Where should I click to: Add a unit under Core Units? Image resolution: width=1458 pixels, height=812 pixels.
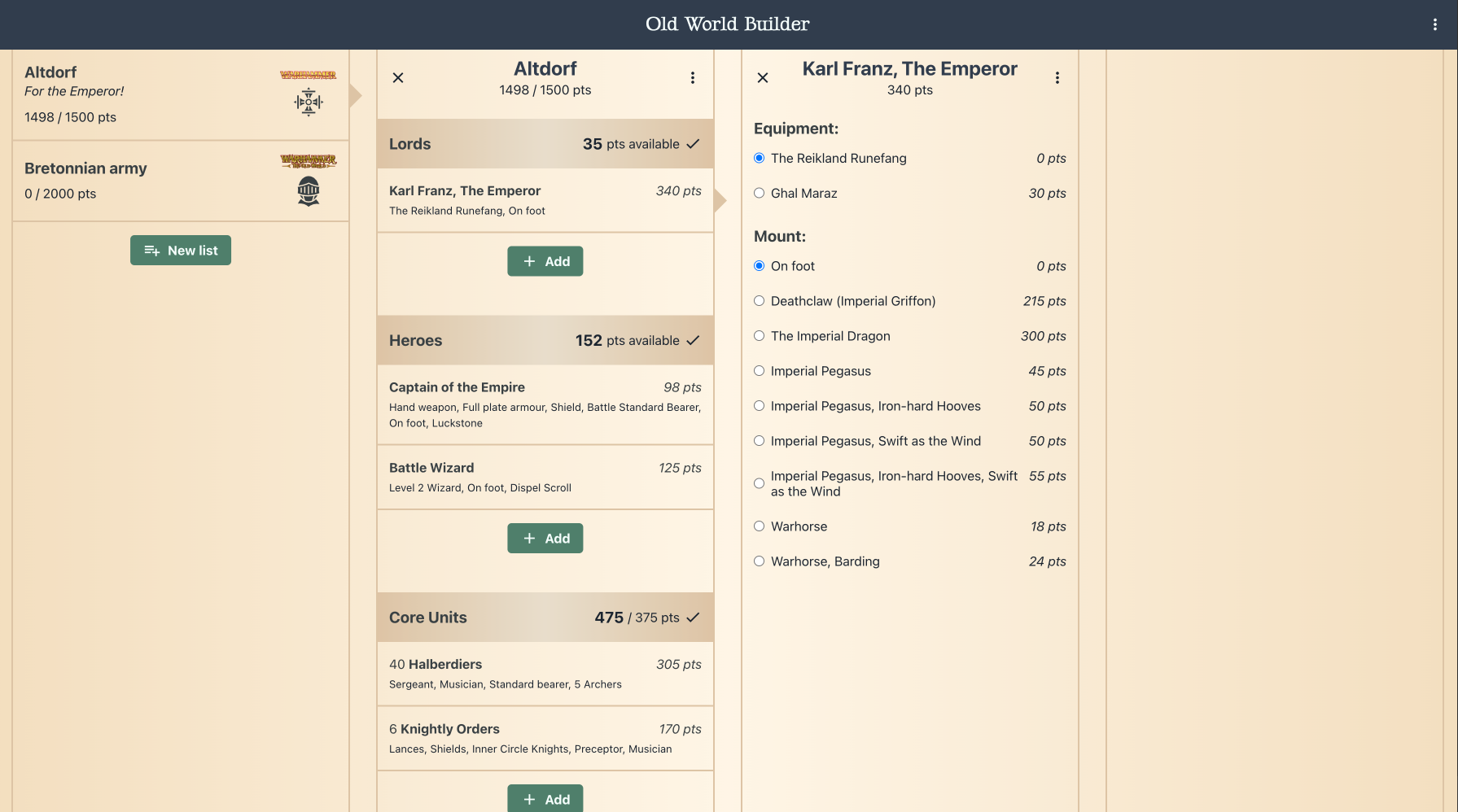click(545, 799)
